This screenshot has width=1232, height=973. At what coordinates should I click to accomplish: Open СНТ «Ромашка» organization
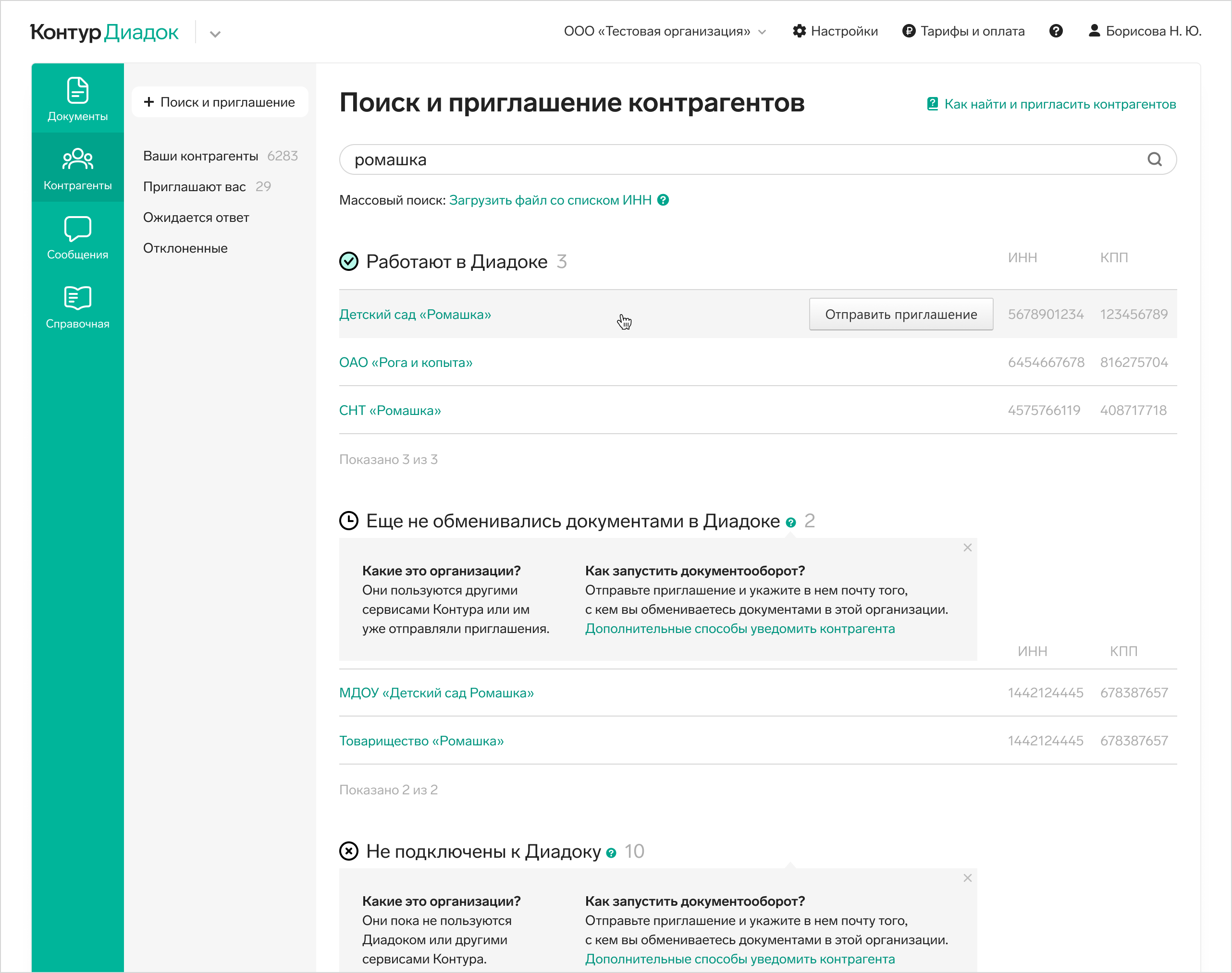click(390, 410)
